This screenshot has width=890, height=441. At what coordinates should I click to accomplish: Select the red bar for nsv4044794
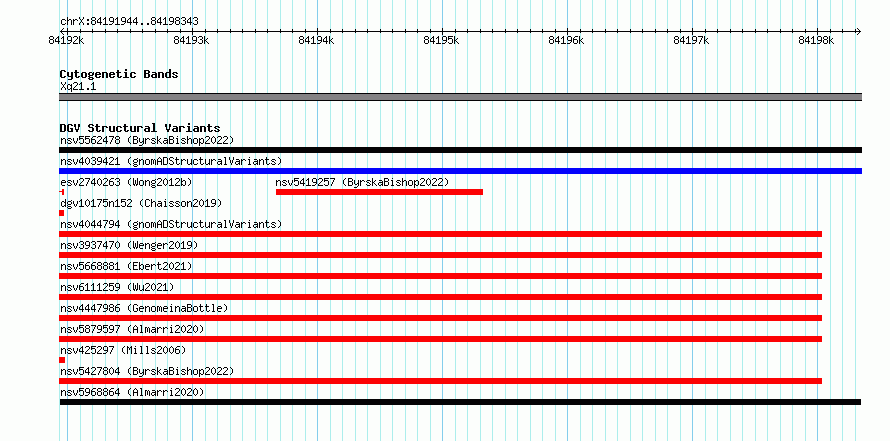[440, 234]
